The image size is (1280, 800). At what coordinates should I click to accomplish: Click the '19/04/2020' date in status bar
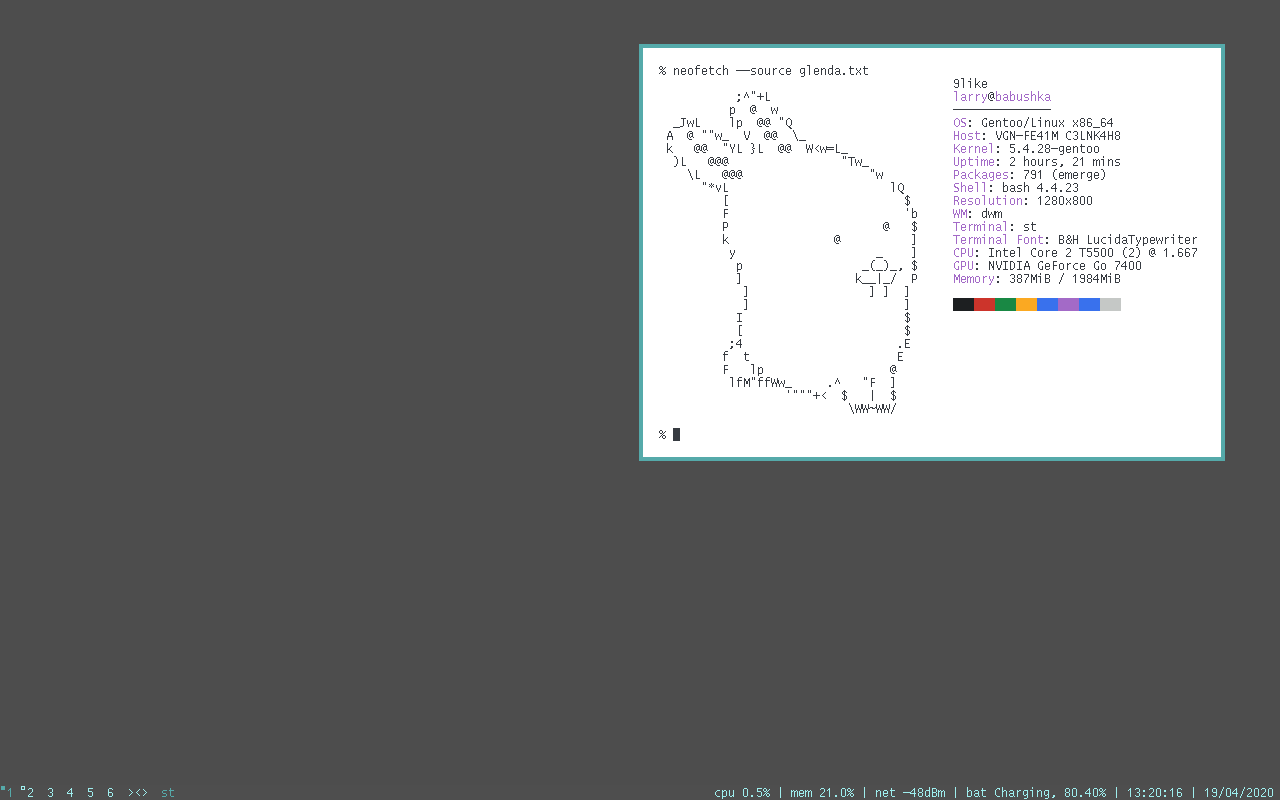pyautogui.click(x=1238, y=793)
